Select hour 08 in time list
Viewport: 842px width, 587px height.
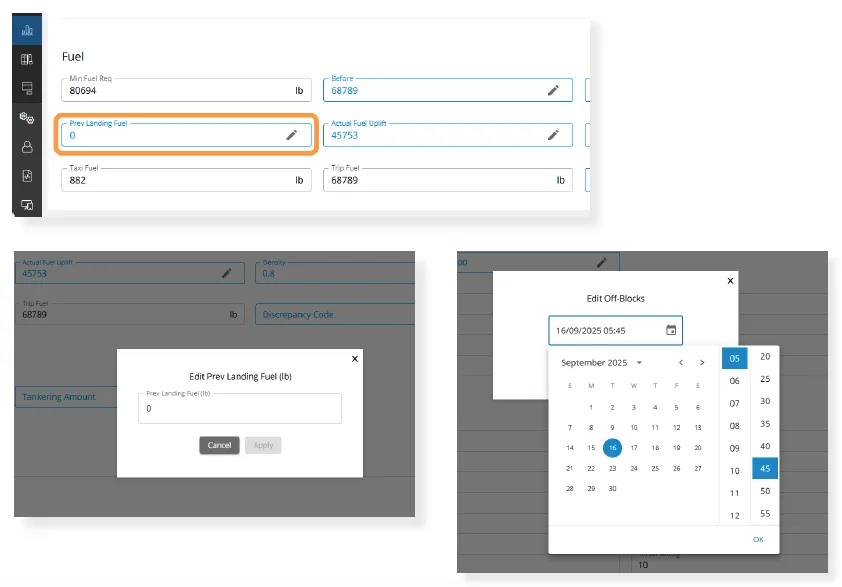[x=734, y=426]
